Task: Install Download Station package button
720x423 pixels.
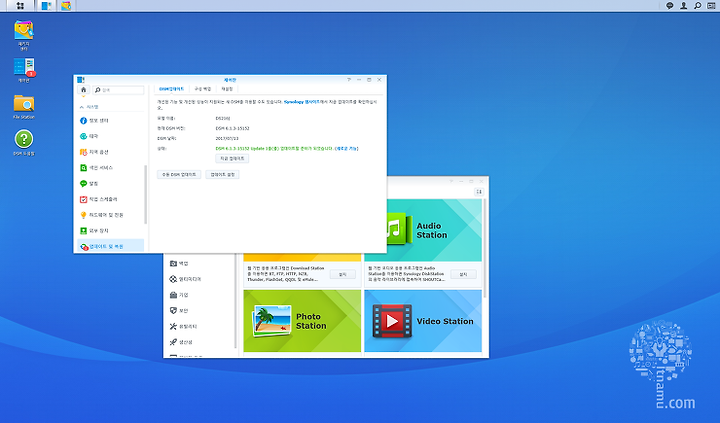Action: tap(343, 274)
